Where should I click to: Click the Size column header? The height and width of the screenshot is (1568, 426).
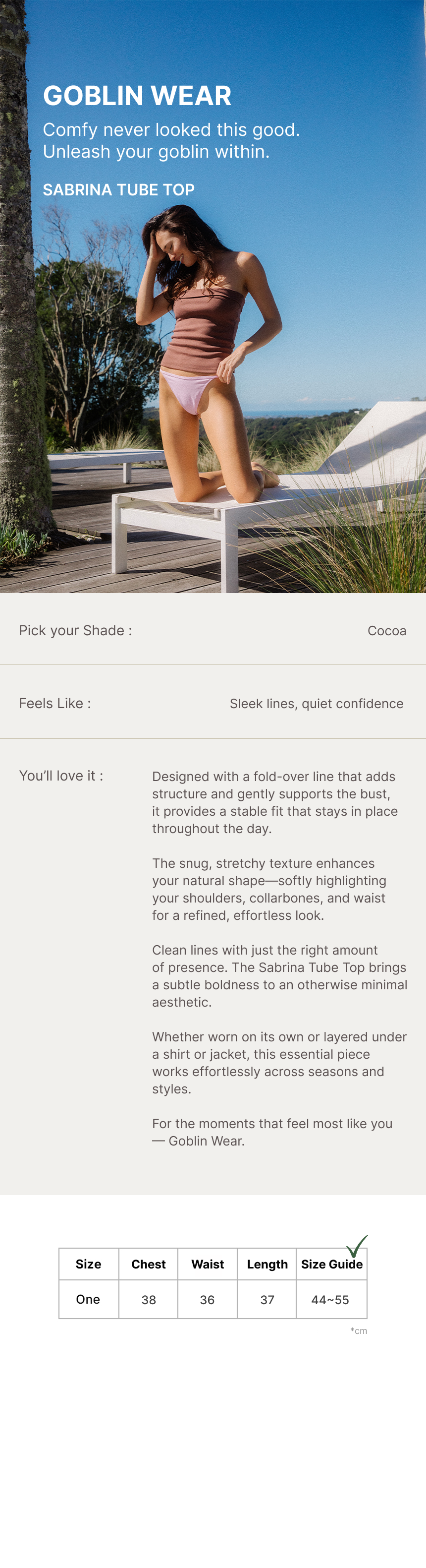pos(88,1264)
